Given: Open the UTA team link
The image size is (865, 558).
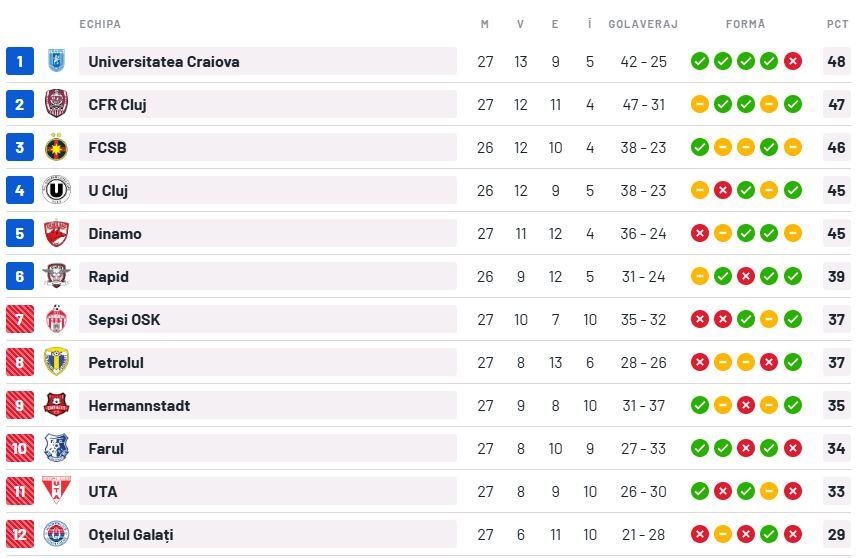Looking at the screenshot, I should pyautogui.click(x=103, y=491).
